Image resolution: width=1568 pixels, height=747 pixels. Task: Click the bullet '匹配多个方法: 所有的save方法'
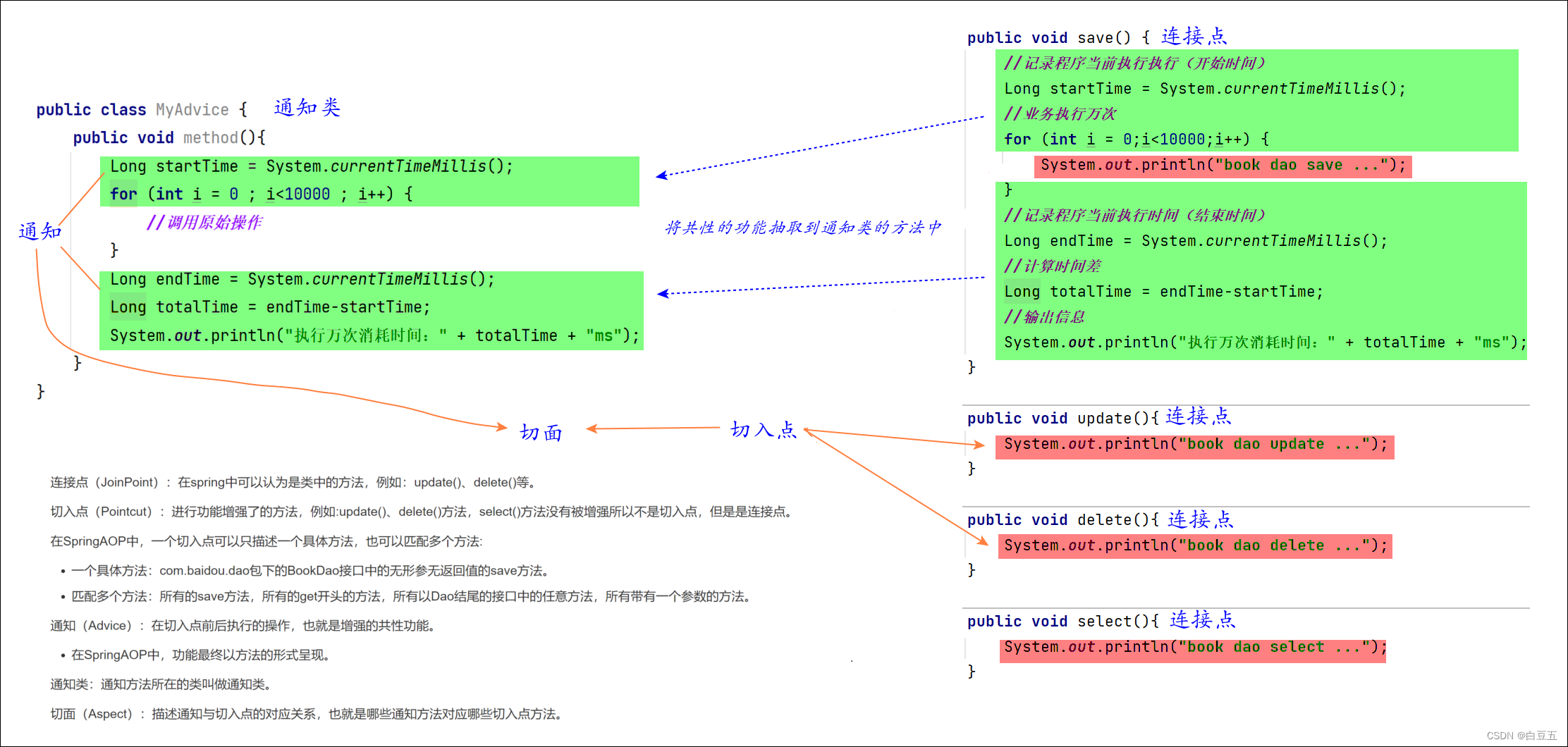click(x=414, y=597)
